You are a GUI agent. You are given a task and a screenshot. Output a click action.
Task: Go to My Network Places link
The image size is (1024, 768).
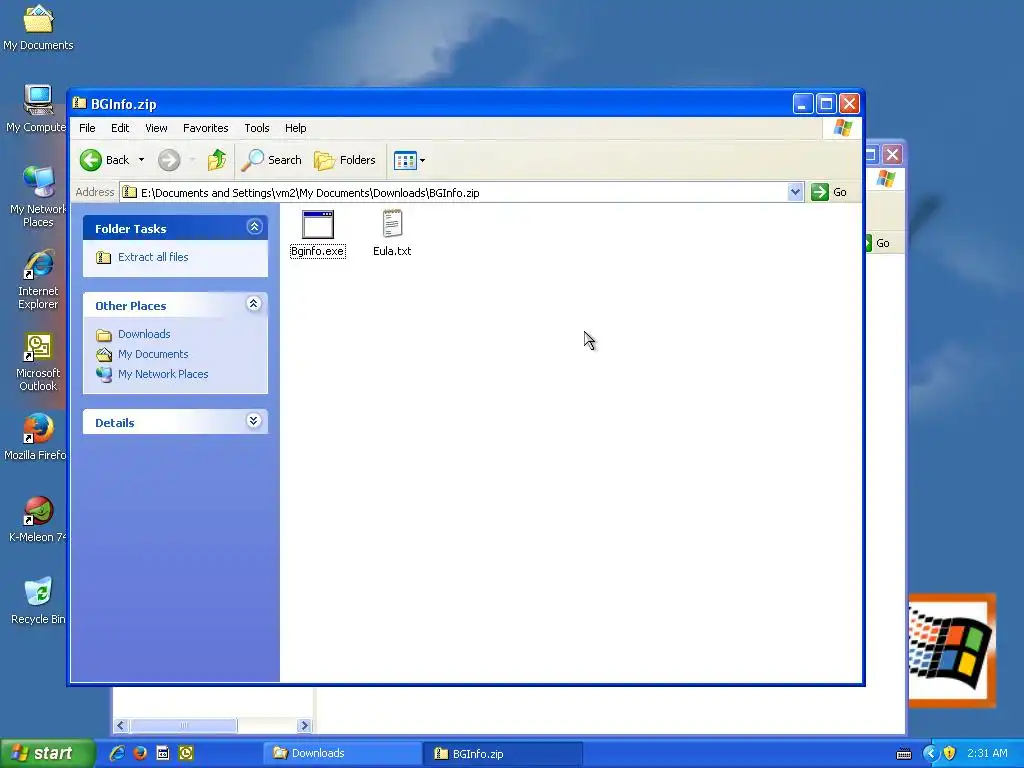point(163,374)
